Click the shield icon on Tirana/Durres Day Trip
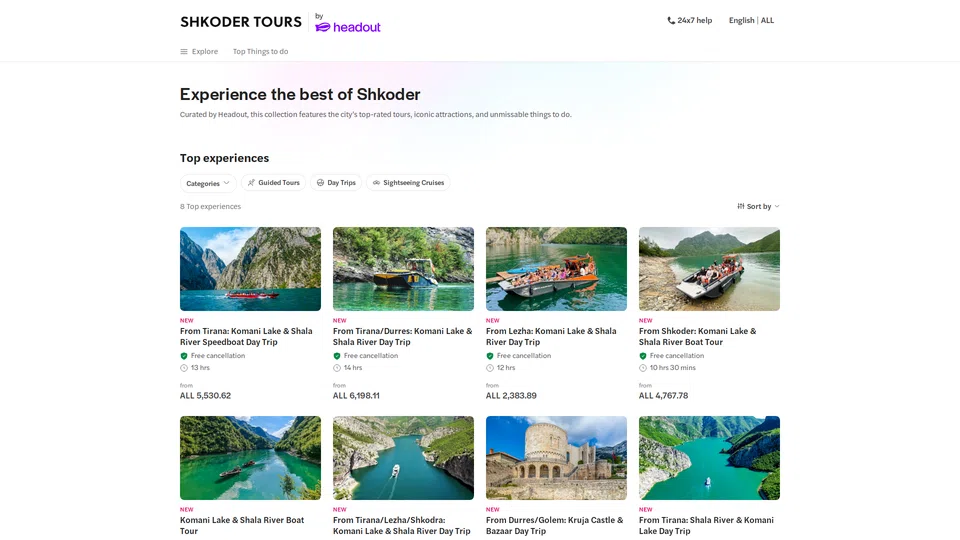Image resolution: width=960 pixels, height=540 pixels. tap(337, 356)
